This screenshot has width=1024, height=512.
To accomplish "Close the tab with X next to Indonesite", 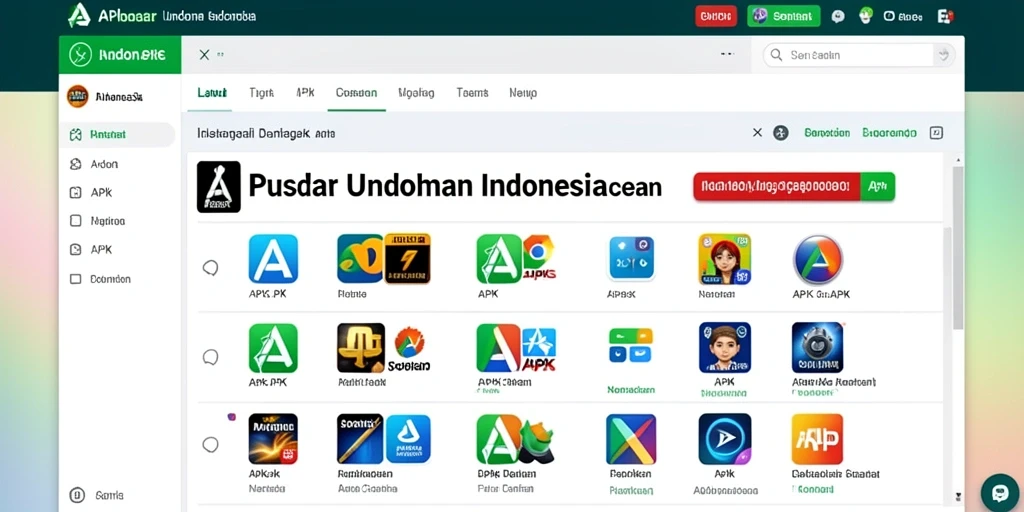I will click(204, 55).
